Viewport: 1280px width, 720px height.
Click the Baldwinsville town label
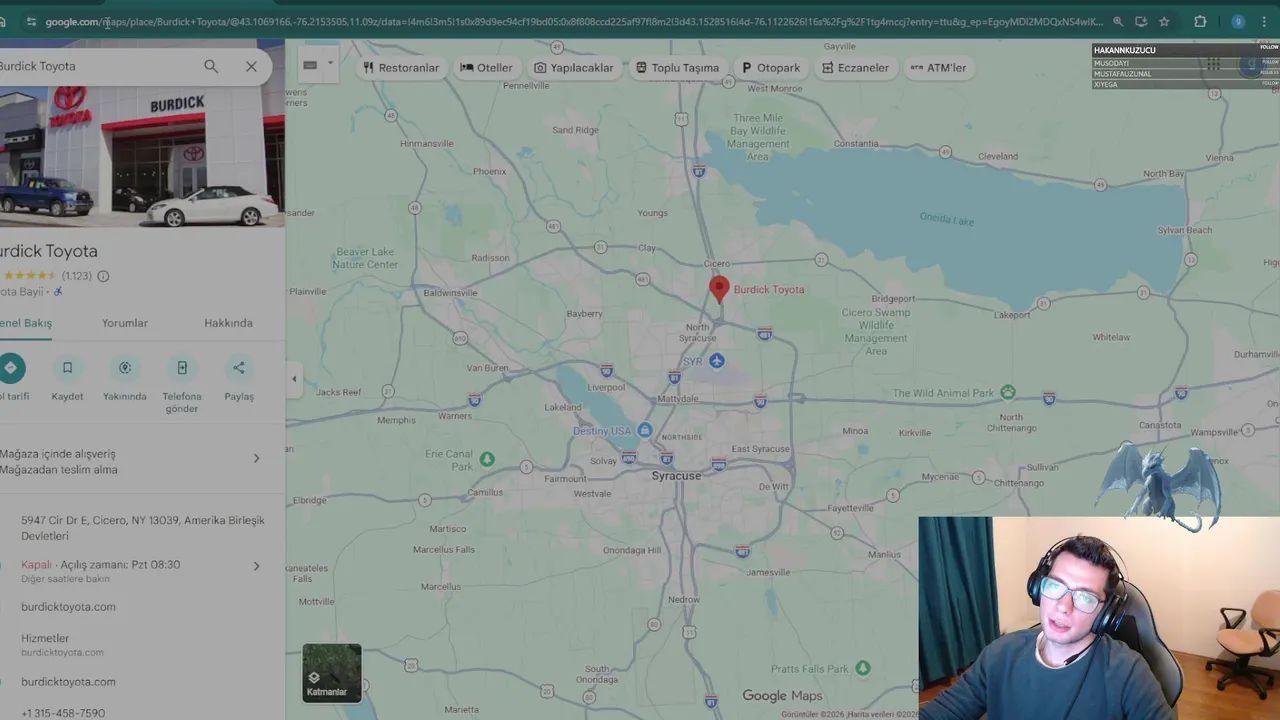(450, 293)
